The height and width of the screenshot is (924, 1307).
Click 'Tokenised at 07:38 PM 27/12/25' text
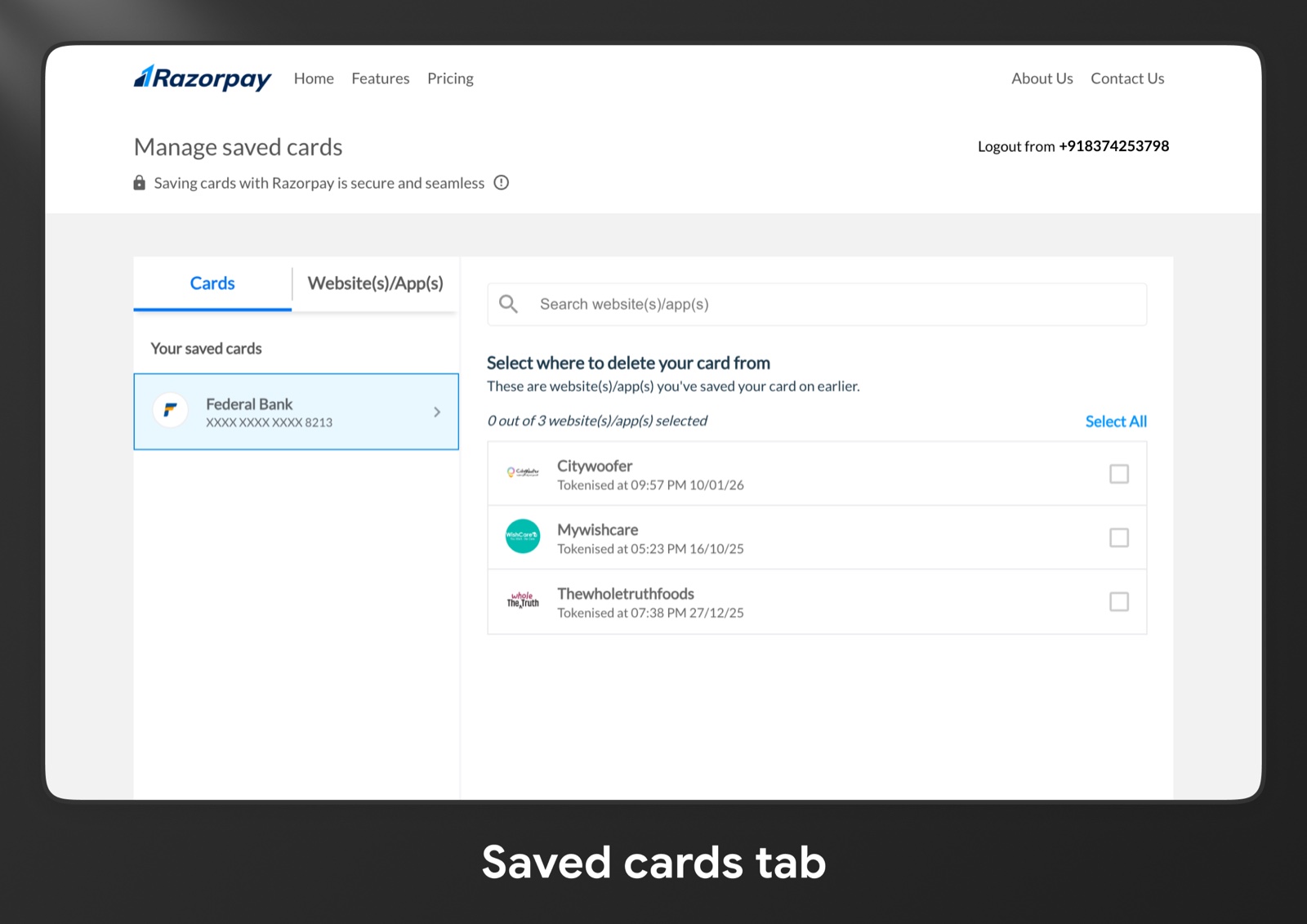[650, 613]
